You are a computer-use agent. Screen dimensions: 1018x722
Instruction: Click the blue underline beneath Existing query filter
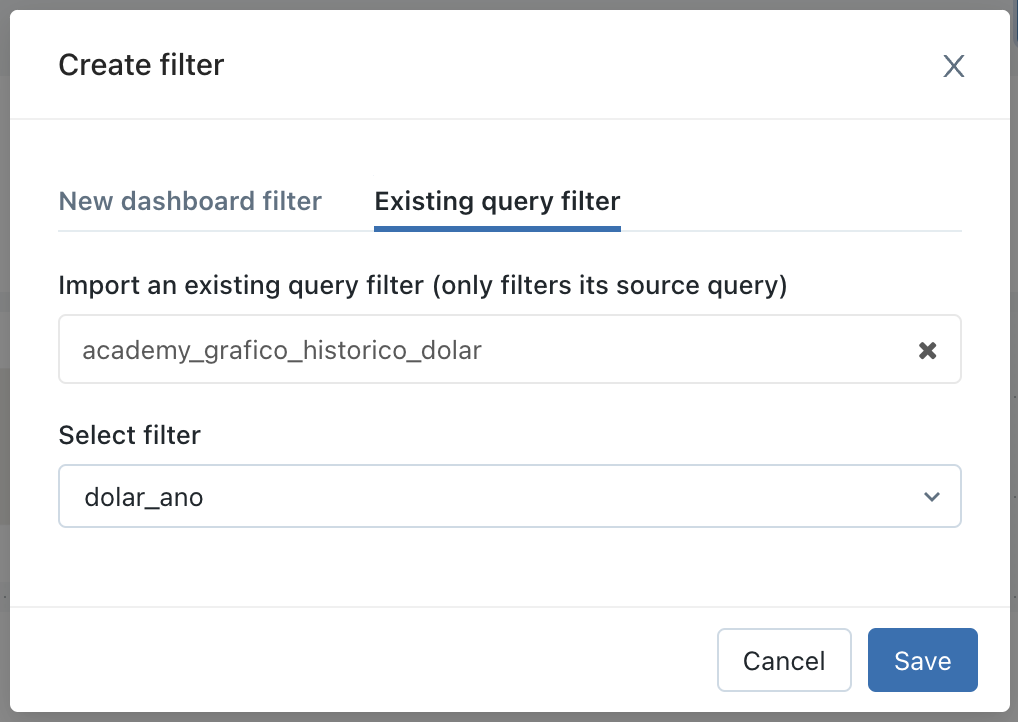[x=497, y=228]
